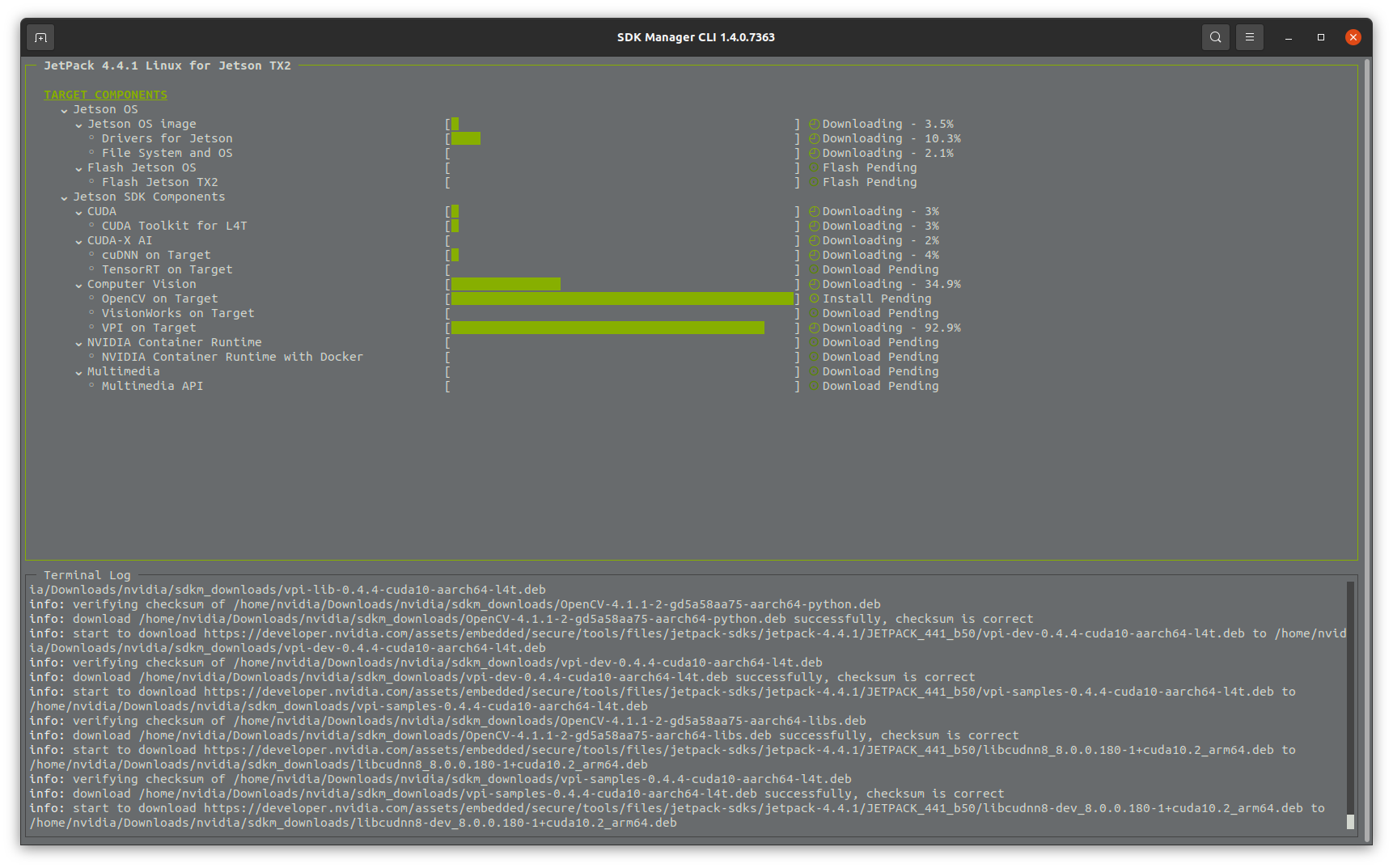Collapse the NVIDIA Container Runtime node
The width and height of the screenshot is (1393, 868).
[78, 344]
